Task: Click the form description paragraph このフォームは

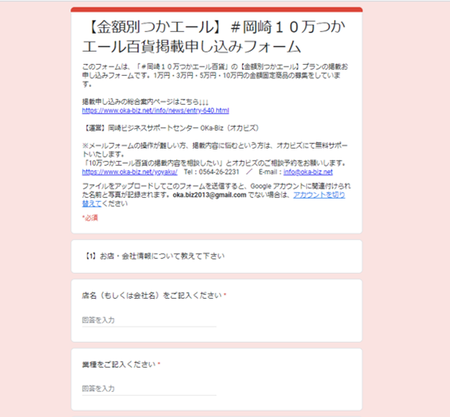Action: [x=215, y=75]
